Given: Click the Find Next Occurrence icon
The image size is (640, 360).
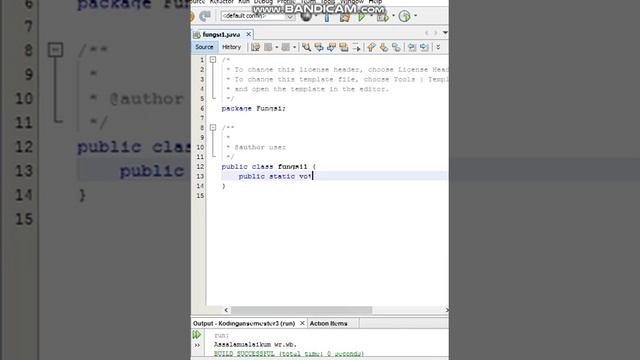Looking at the screenshot, I should [x=331, y=47].
